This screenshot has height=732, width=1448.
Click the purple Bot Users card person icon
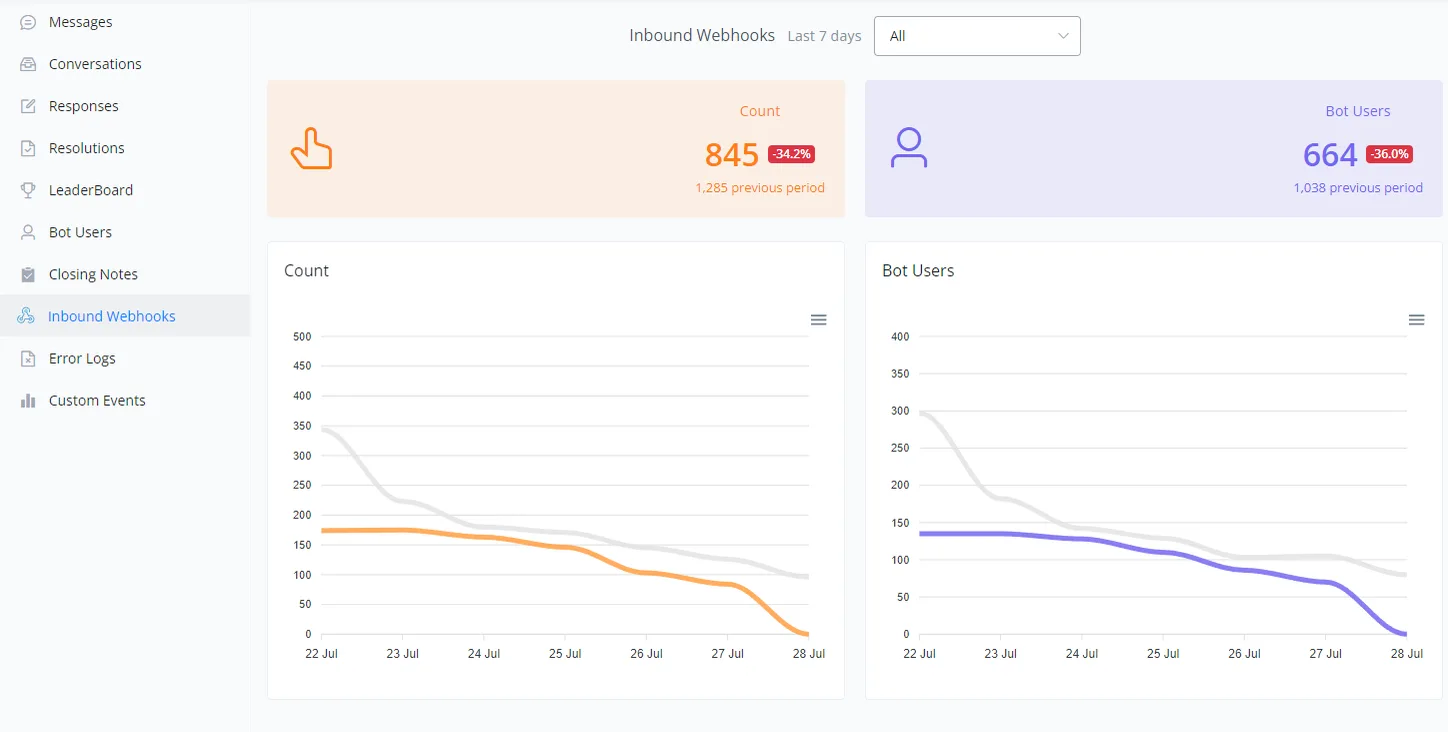click(909, 148)
